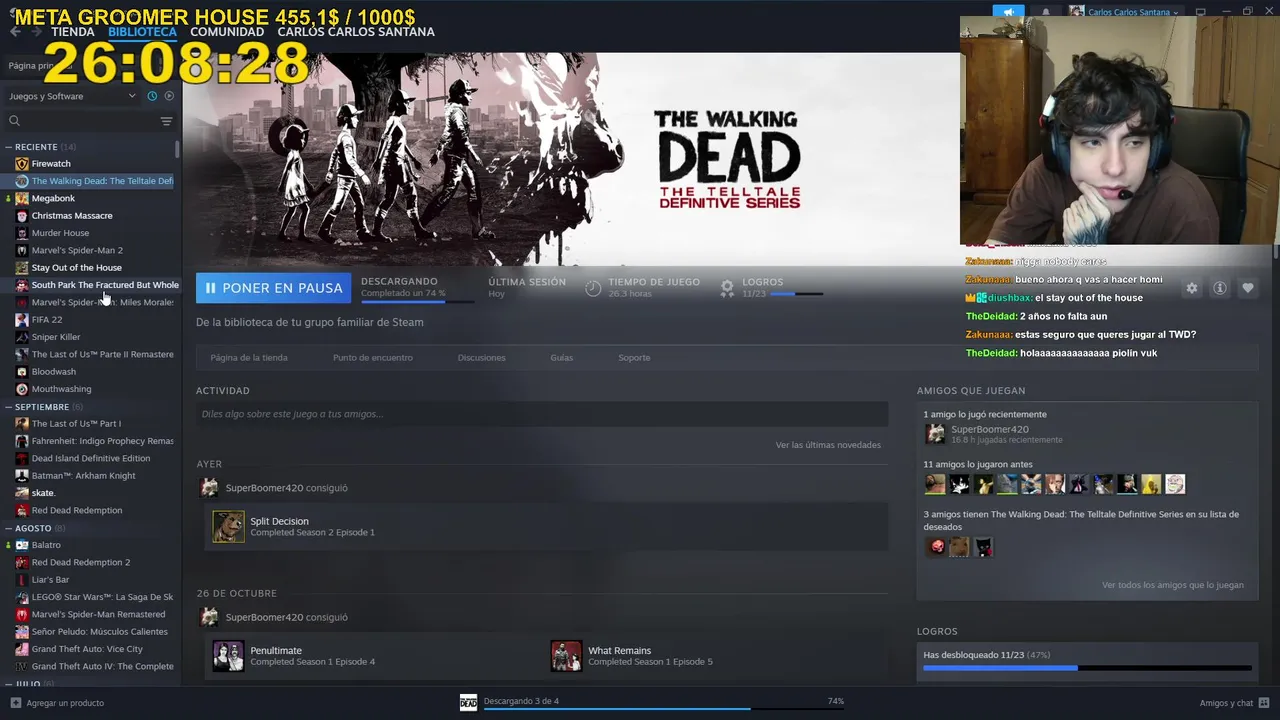Image resolution: width=1280 pixels, height=720 pixels.
Task: Show game information icon
Action: [x=1220, y=288]
